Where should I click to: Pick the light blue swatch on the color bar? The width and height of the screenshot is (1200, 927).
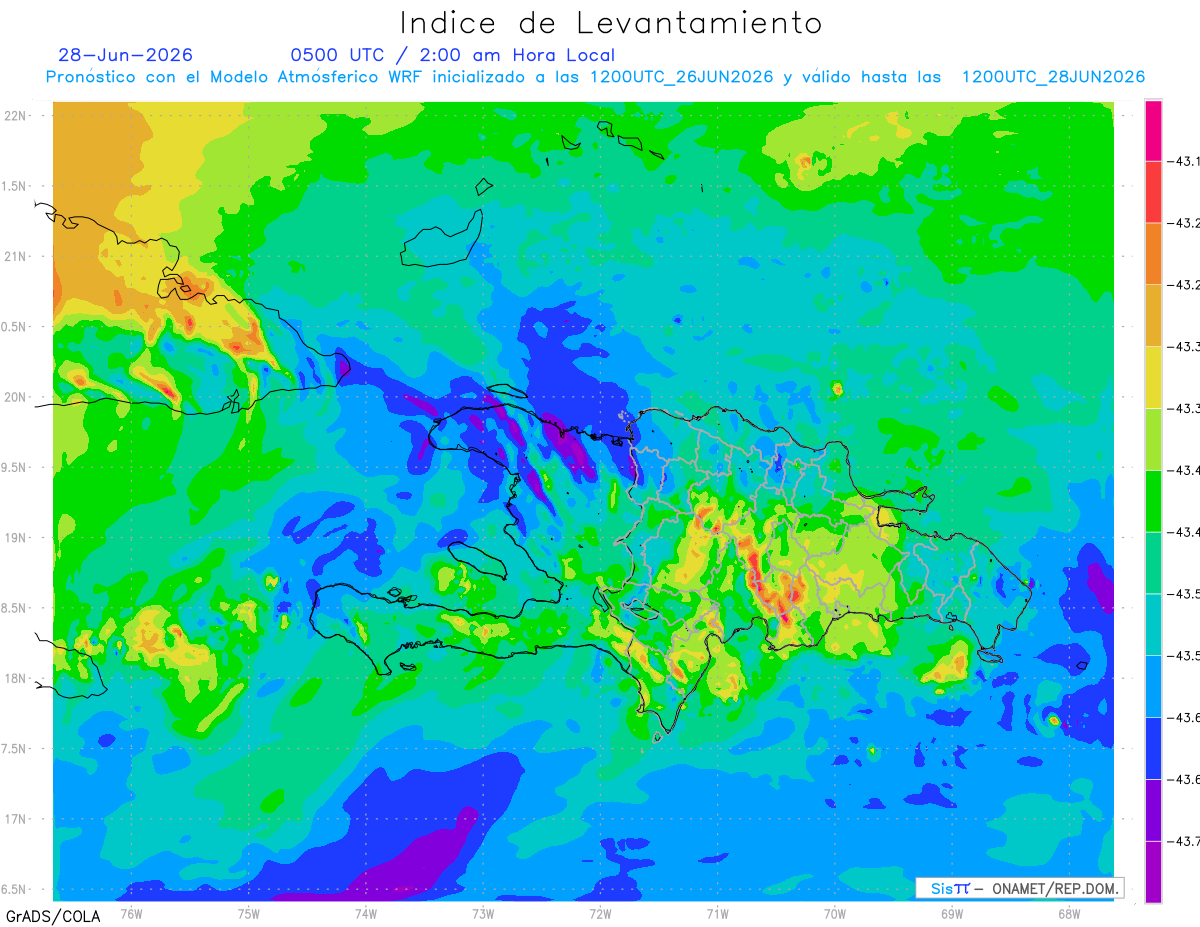1153,686
